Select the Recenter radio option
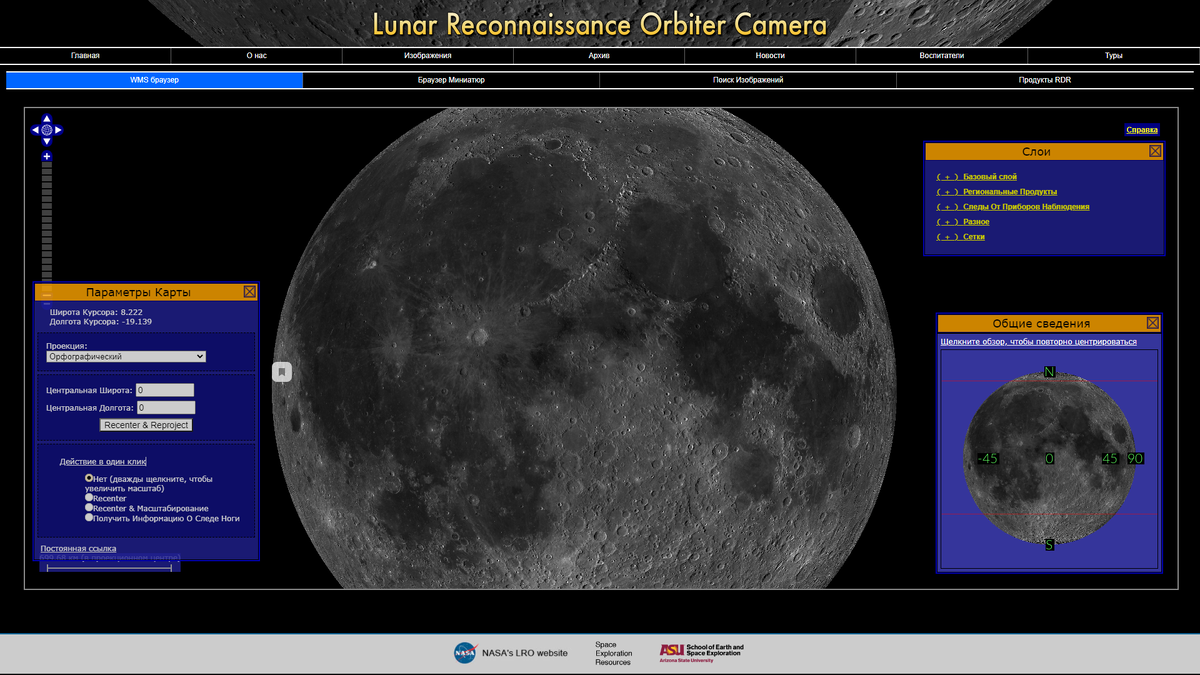This screenshot has height=675, width=1200. (x=89, y=497)
